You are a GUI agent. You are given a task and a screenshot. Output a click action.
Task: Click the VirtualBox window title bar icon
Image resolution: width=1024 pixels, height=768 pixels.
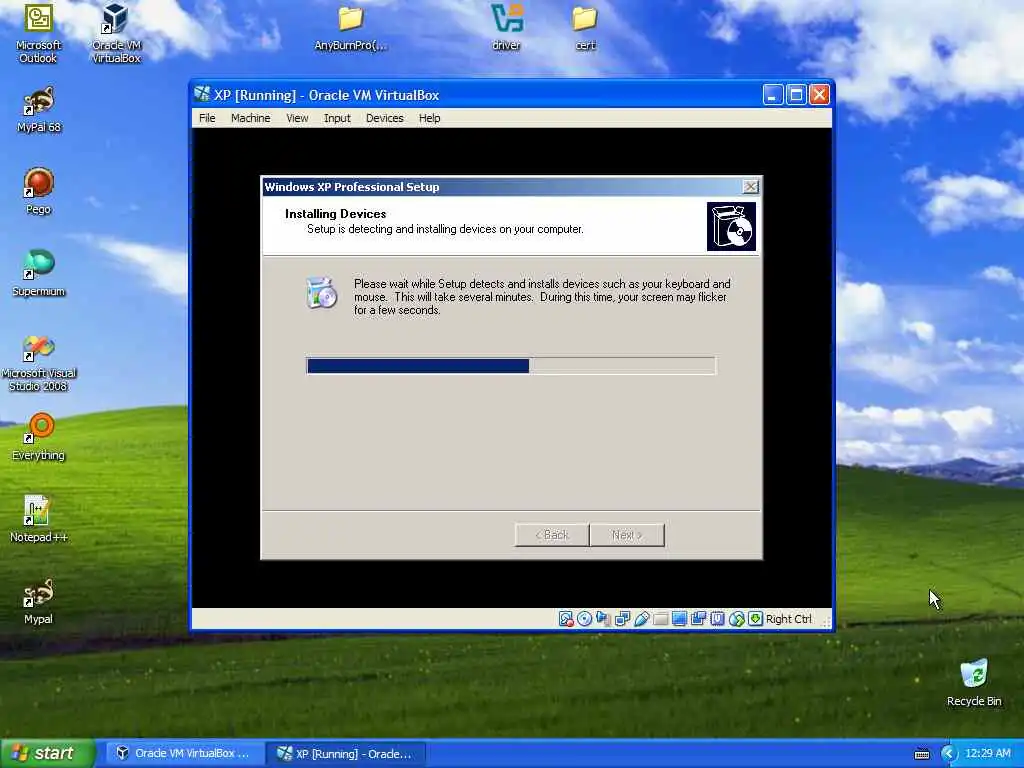(x=202, y=95)
